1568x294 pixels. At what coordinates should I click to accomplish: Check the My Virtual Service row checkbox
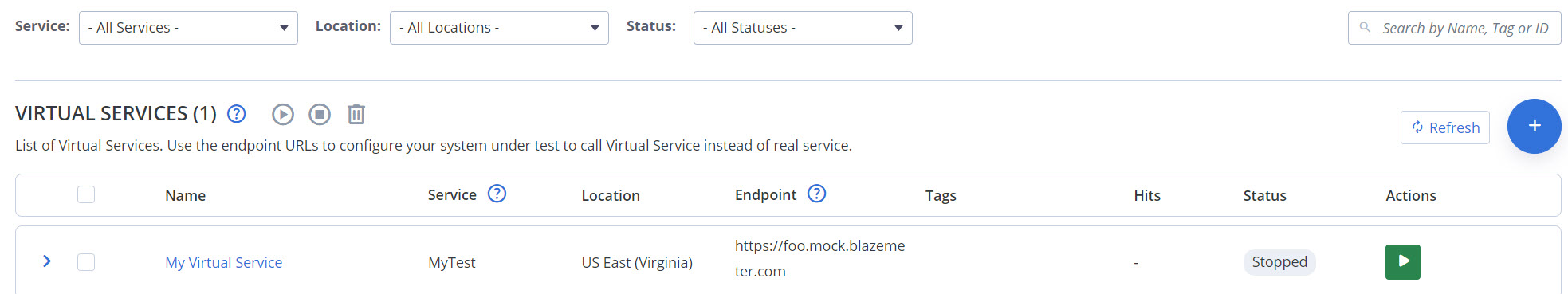click(86, 262)
